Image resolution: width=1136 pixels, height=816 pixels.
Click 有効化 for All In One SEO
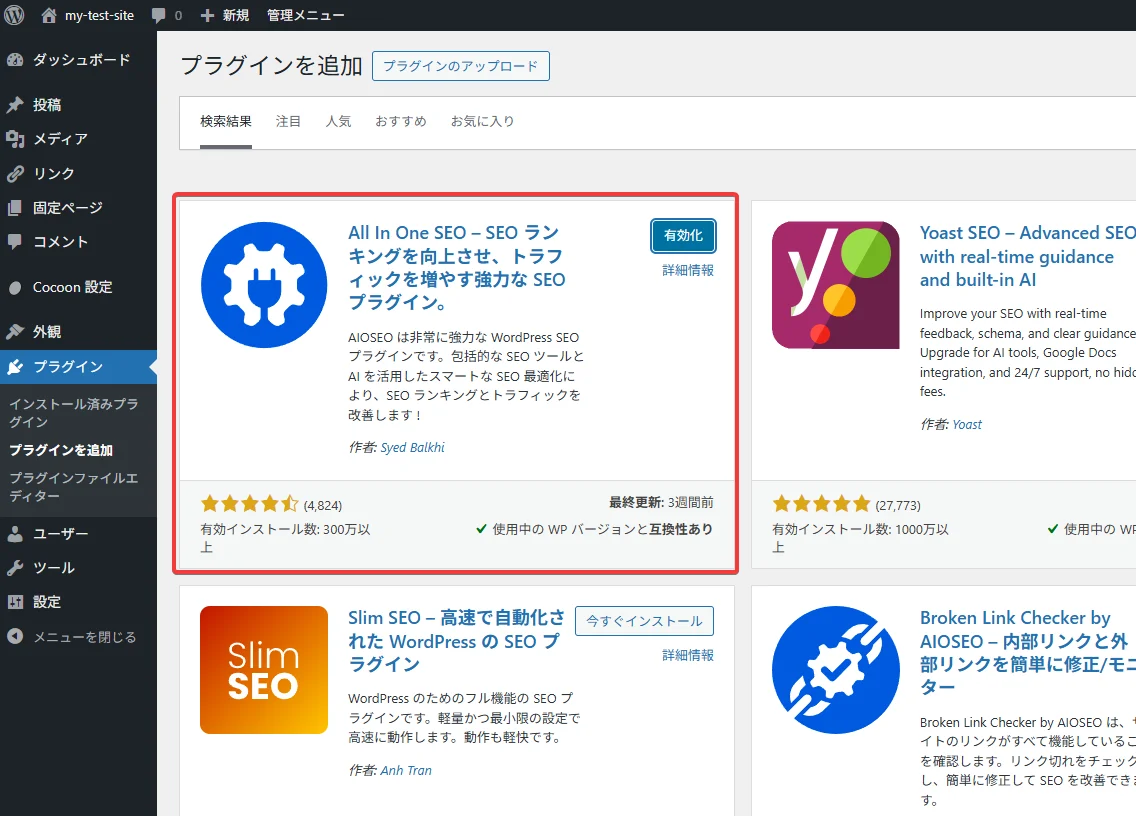click(x=683, y=236)
